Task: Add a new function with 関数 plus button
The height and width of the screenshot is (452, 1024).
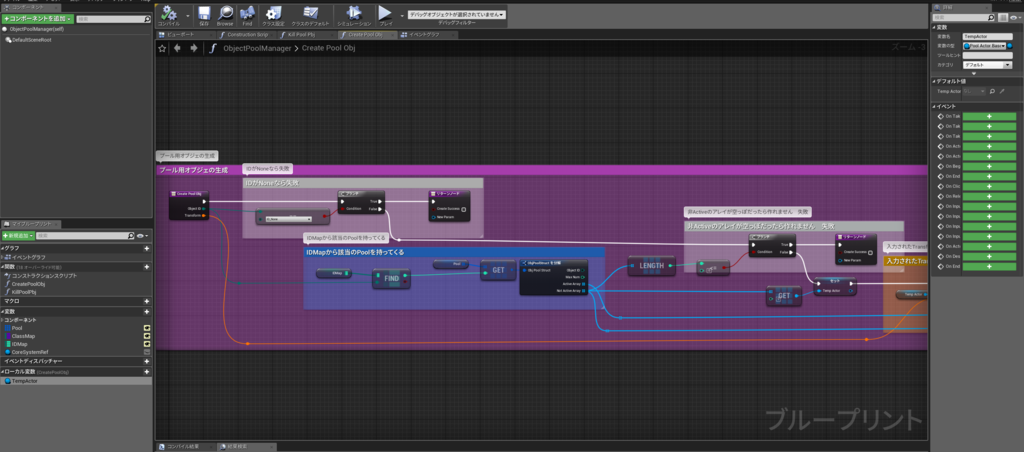Action: pyautogui.click(x=146, y=266)
